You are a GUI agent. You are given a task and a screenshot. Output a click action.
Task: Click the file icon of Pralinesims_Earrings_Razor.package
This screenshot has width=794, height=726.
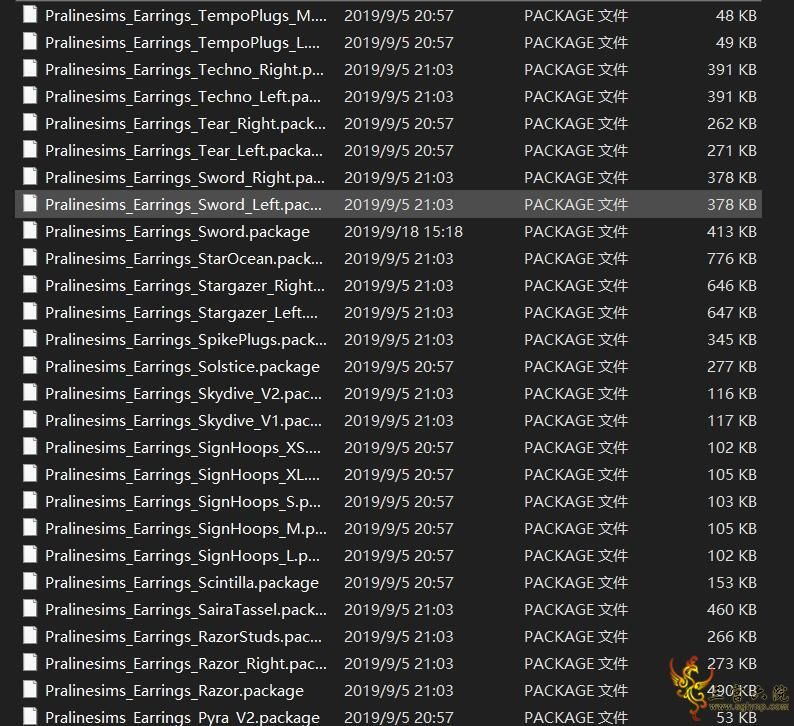30,690
